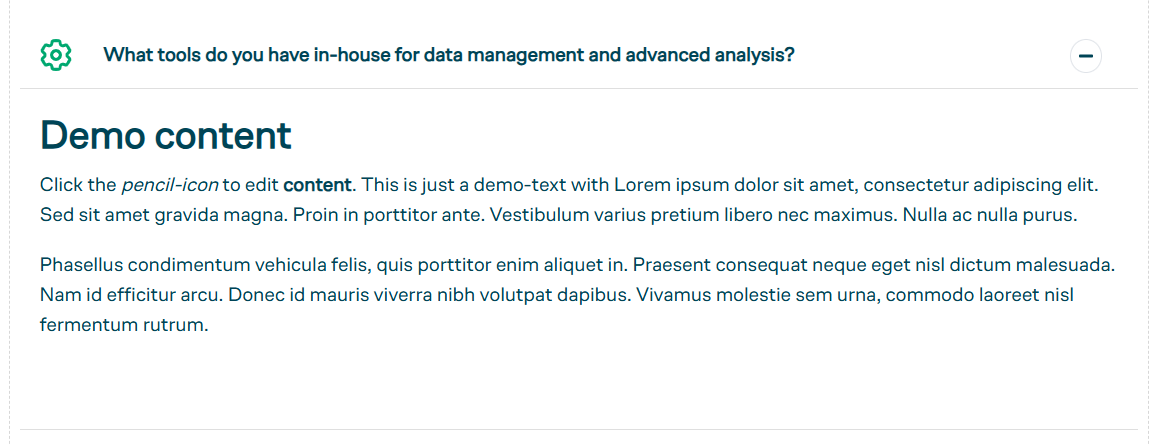This screenshot has height=445, width=1154.
Task: Select the Demo content heading
Action: (166, 135)
